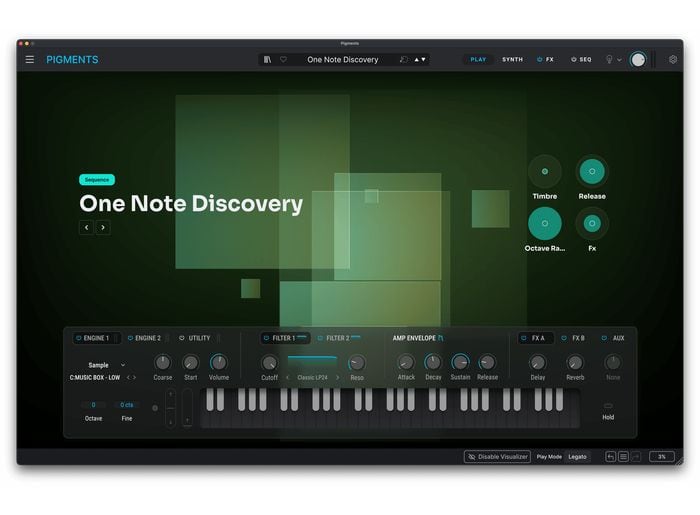Open the history list icon
The width and height of the screenshot is (700, 515).
click(623, 456)
